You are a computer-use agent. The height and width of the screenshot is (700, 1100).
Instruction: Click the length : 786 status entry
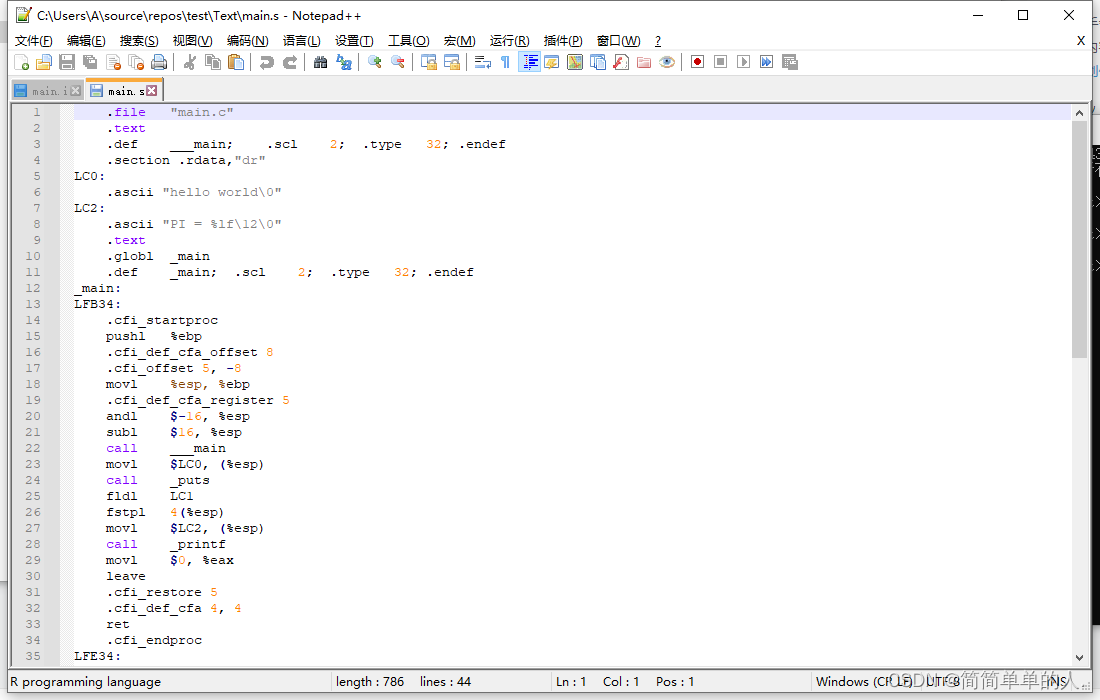pyautogui.click(x=370, y=682)
